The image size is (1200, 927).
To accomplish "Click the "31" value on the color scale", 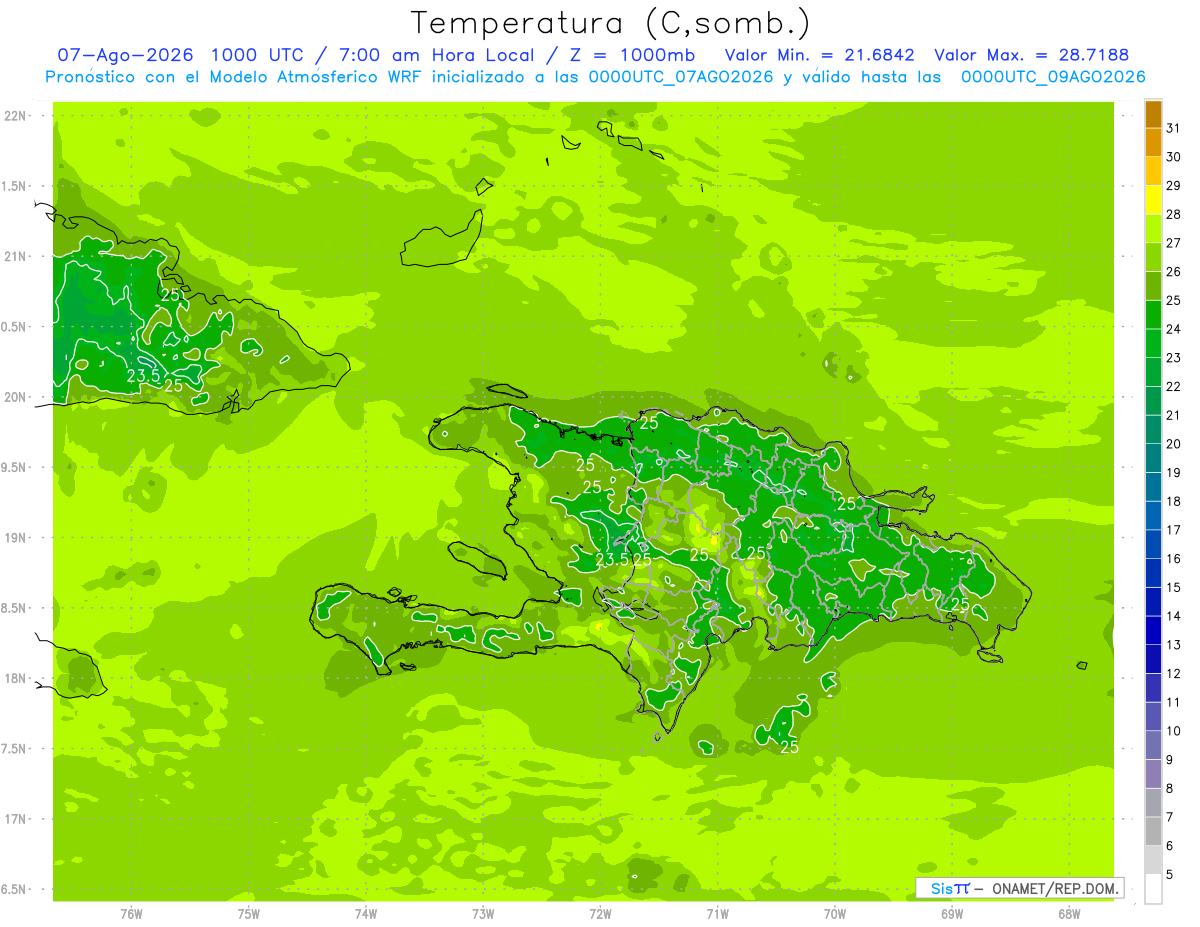I will coord(1174,128).
